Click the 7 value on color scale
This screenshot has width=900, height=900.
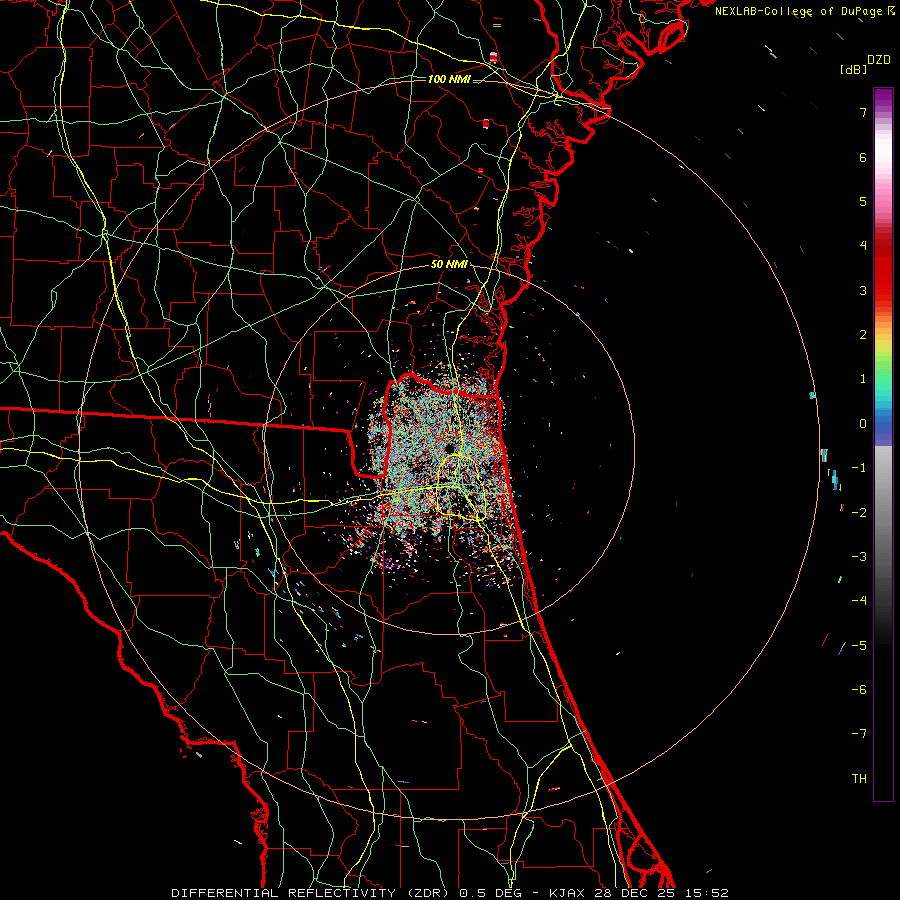pyautogui.click(x=863, y=112)
